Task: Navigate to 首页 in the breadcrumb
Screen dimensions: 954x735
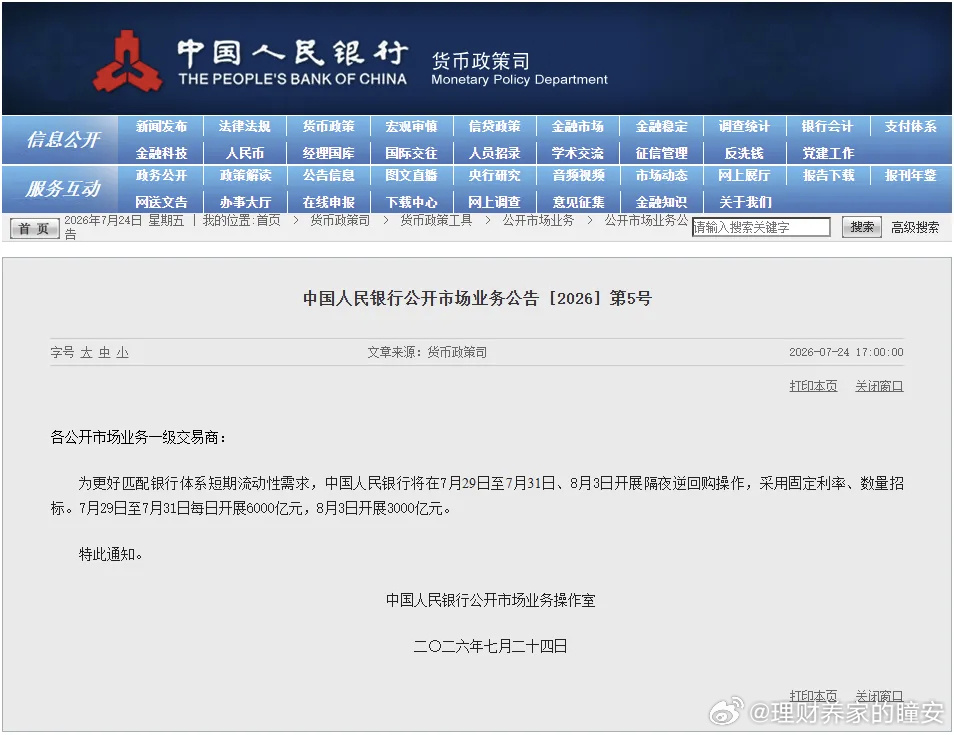Action: pyautogui.click(x=268, y=220)
